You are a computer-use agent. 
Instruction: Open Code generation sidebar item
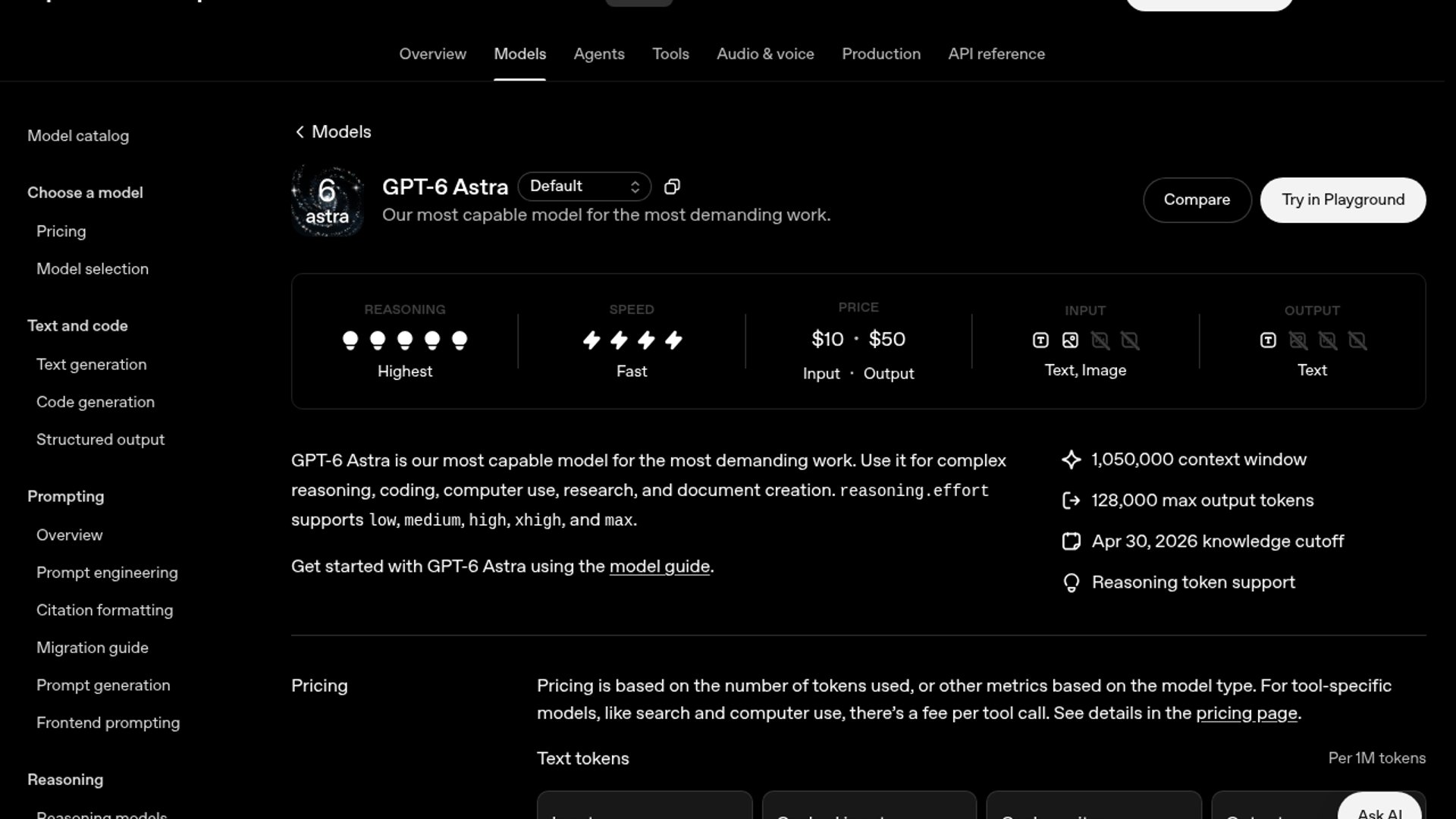[96, 402]
